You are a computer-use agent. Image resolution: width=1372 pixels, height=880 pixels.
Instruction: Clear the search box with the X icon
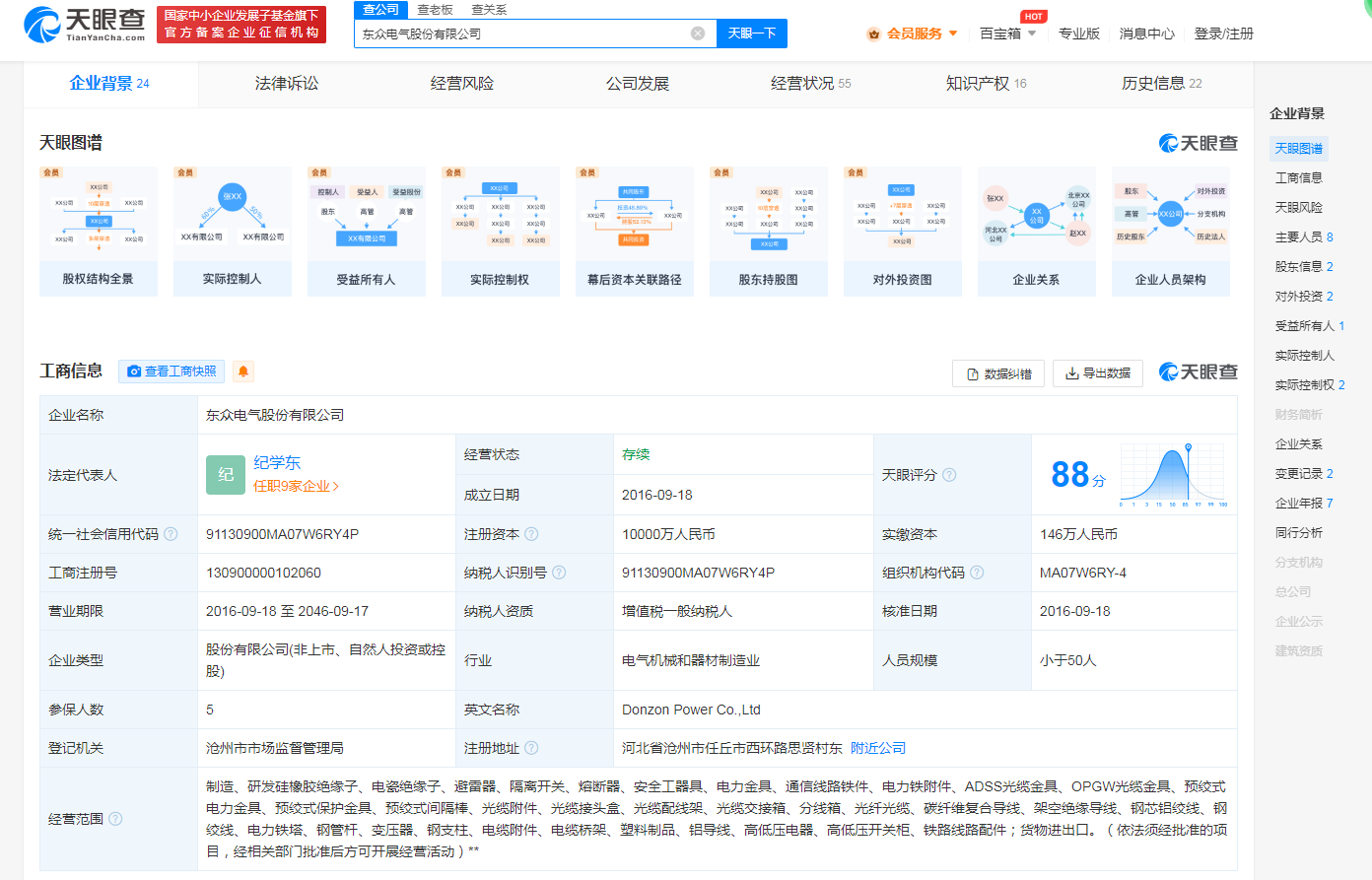point(698,34)
